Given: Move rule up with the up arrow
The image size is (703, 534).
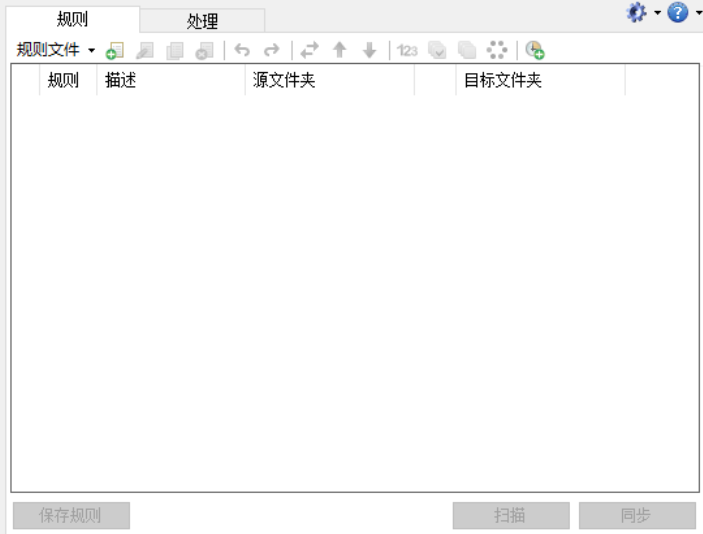Looking at the screenshot, I should (339, 50).
